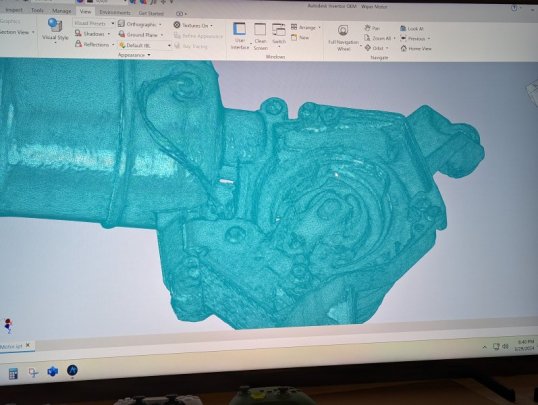
Task: Toggle Ground Plane visibility
Action: 141,35
